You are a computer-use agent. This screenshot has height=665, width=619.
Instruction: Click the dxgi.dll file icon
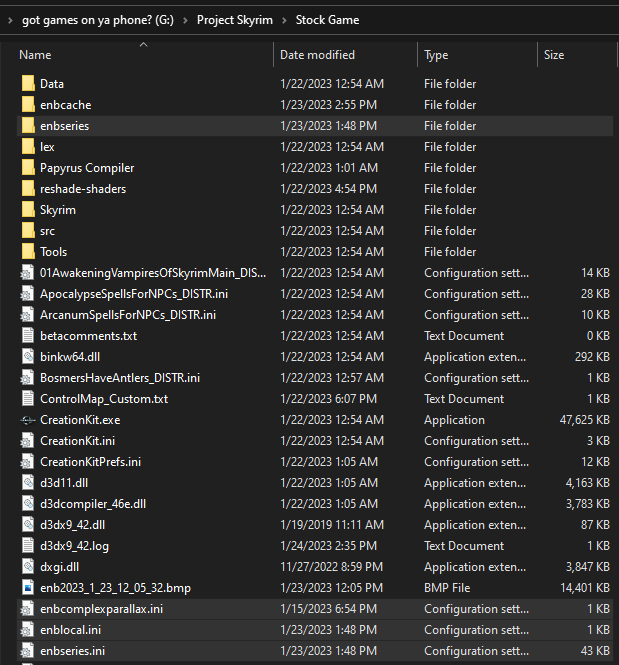(x=28, y=567)
